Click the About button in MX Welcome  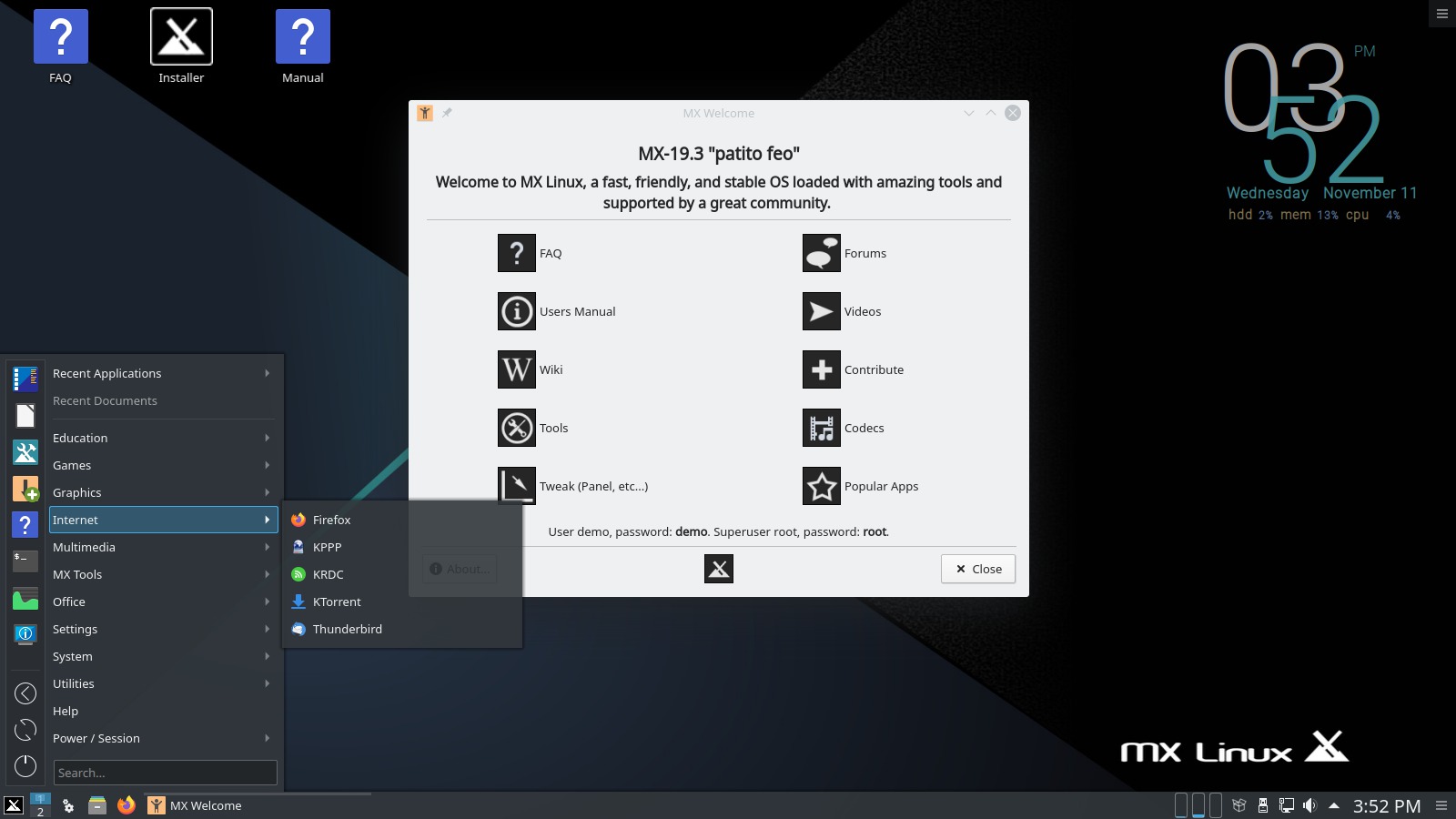[460, 569]
